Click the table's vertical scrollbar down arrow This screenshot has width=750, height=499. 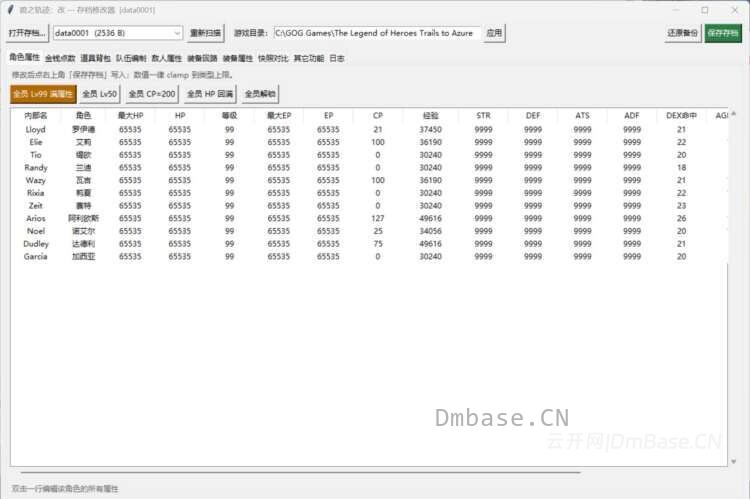pyautogui.click(x=734, y=462)
